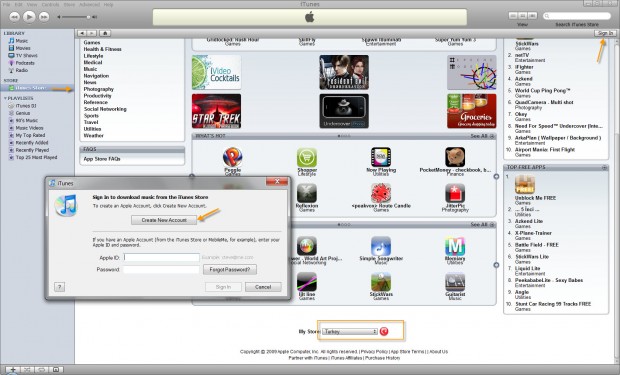Click the Search iTunes Store field
620x375 pixels.
(x=577, y=16)
